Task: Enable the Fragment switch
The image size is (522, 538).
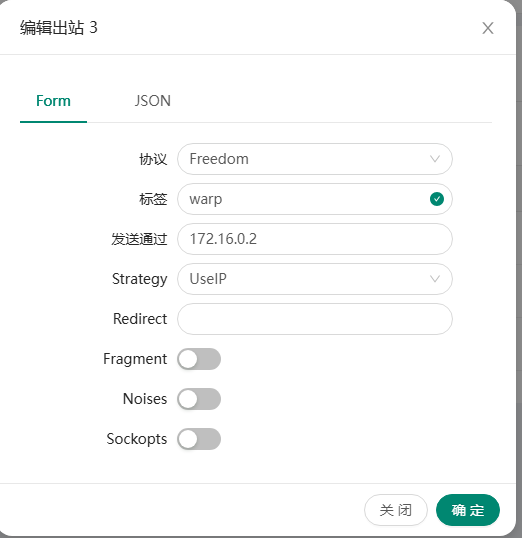Action: tap(199, 359)
